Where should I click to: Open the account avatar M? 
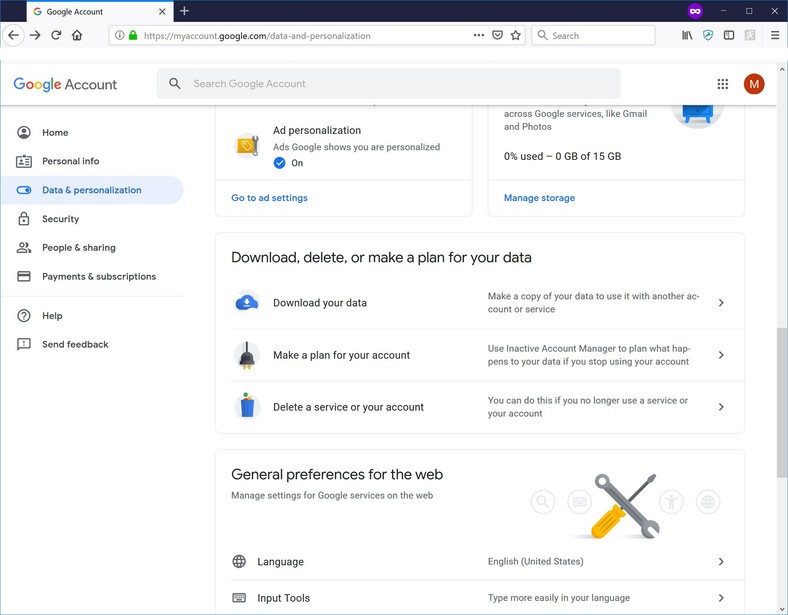[754, 84]
